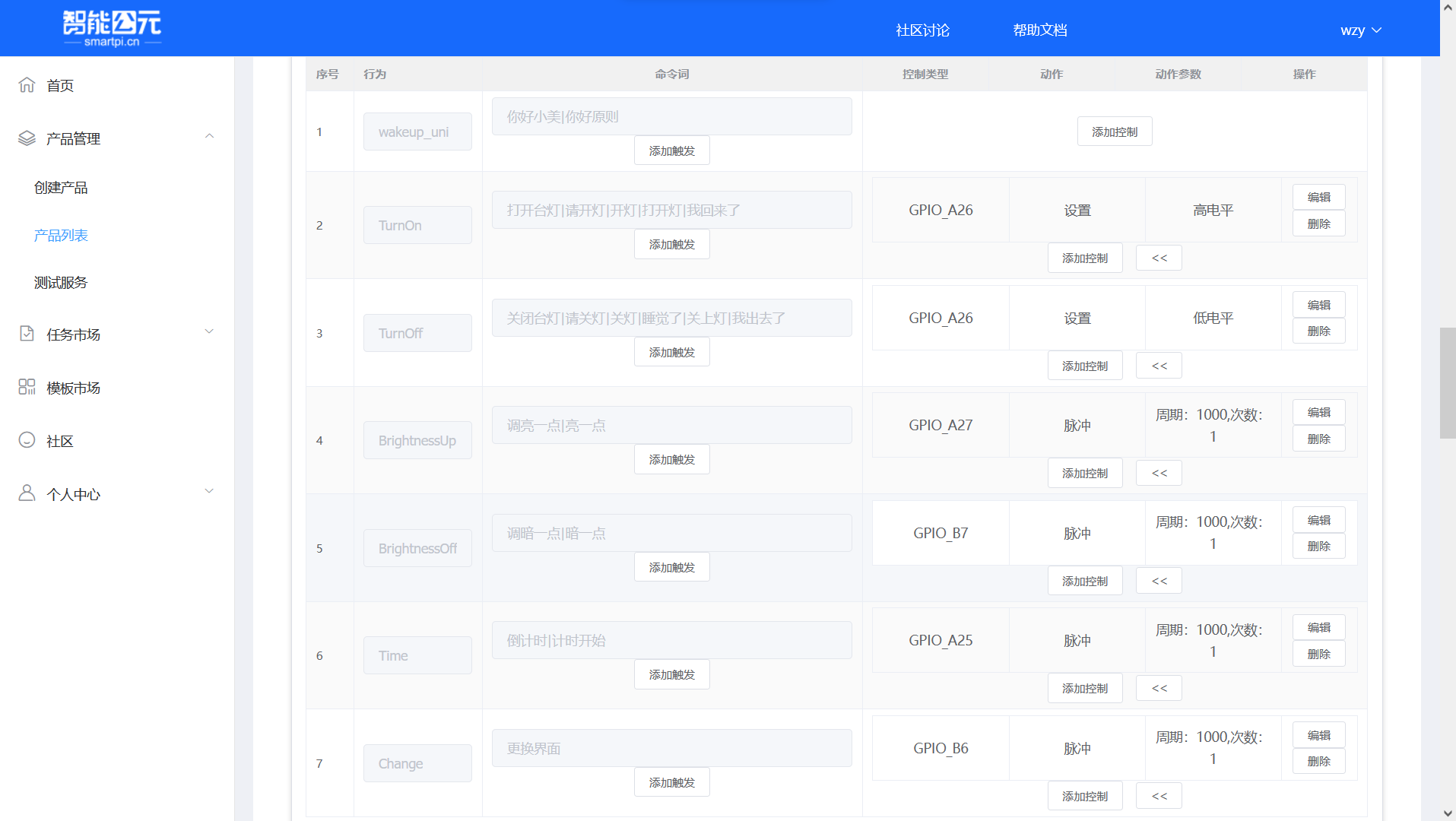Collapse controls with << in BrightnessUp row
This screenshot has height=821, width=1456.
tap(1159, 473)
